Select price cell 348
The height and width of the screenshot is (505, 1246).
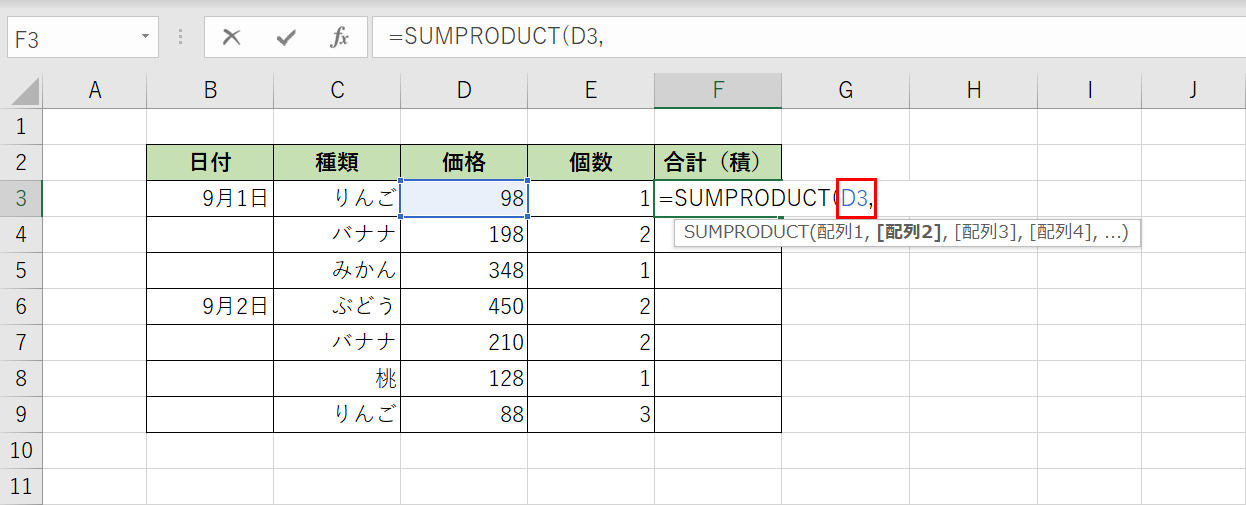click(x=464, y=270)
